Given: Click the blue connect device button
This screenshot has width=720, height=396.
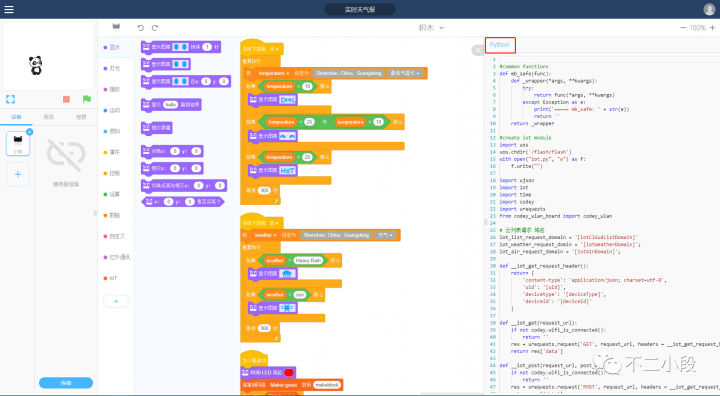Looking at the screenshot, I should tap(66, 383).
